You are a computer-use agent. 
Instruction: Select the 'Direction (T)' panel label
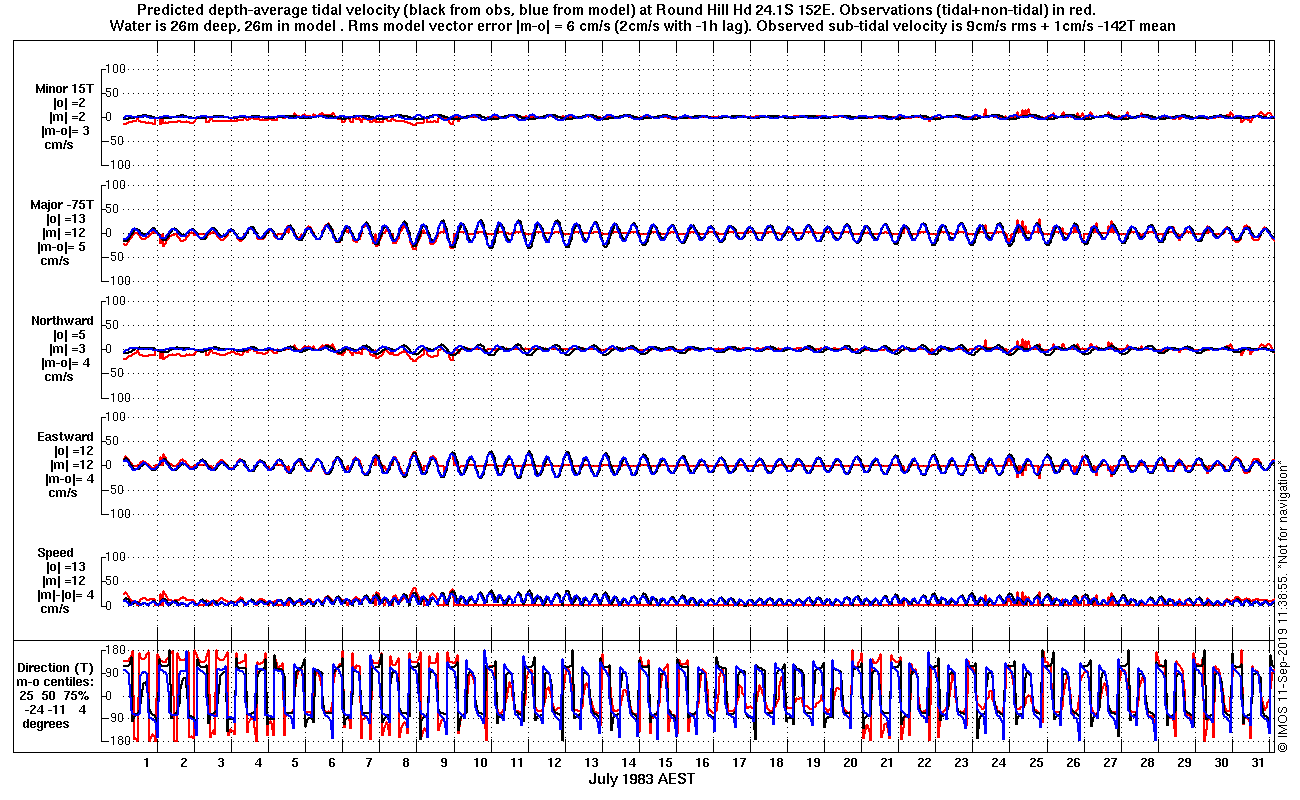(57, 668)
